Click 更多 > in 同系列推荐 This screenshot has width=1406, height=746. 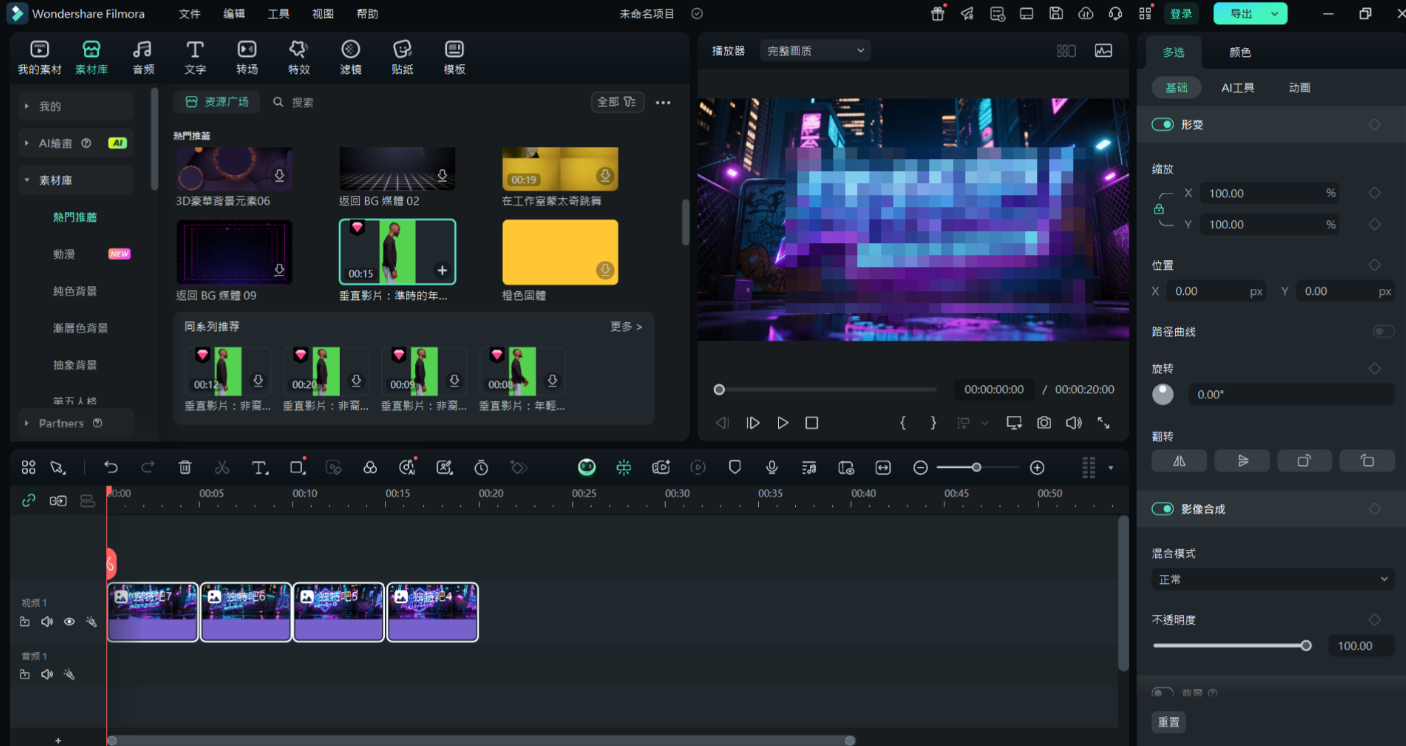click(x=626, y=327)
